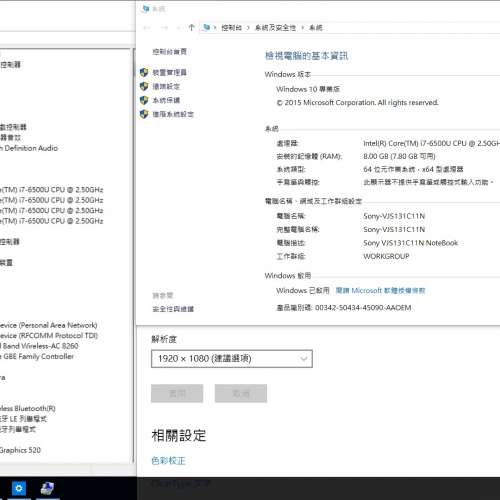Click the 解析度 label

tap(164, 339)
